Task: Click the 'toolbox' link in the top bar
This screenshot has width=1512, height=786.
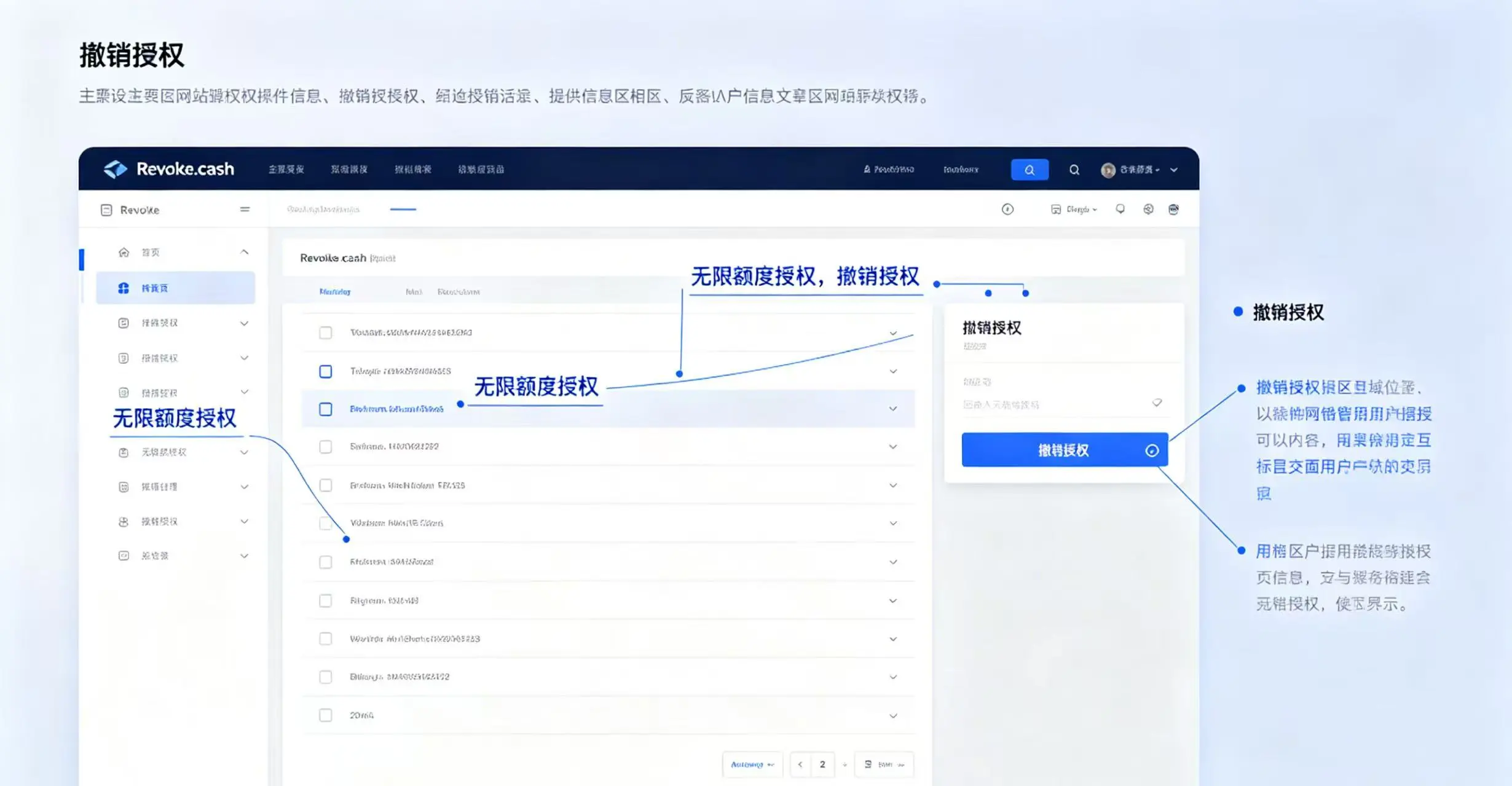Action: coord(961,170)
